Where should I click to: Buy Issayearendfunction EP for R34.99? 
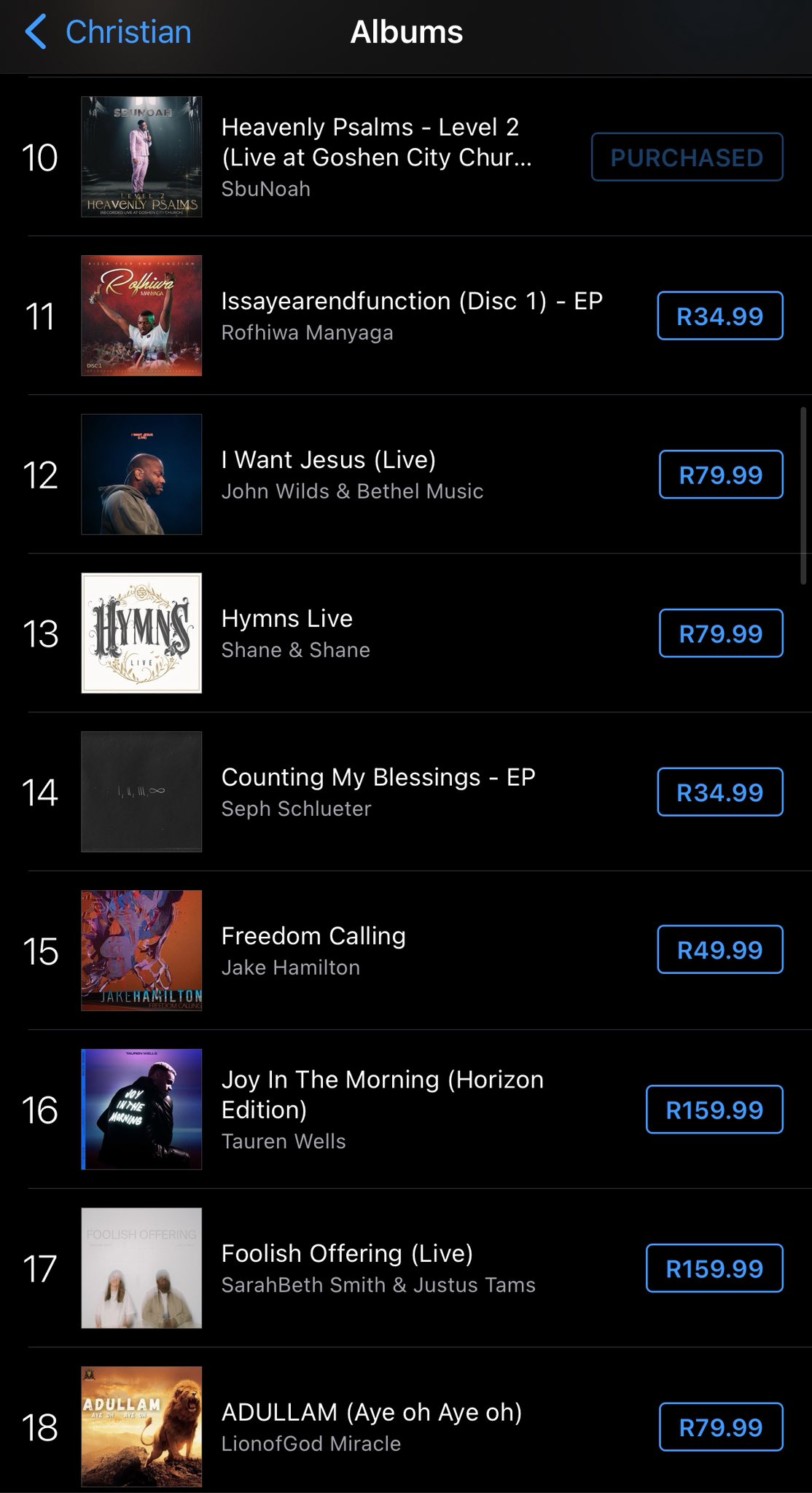(720, 316)
